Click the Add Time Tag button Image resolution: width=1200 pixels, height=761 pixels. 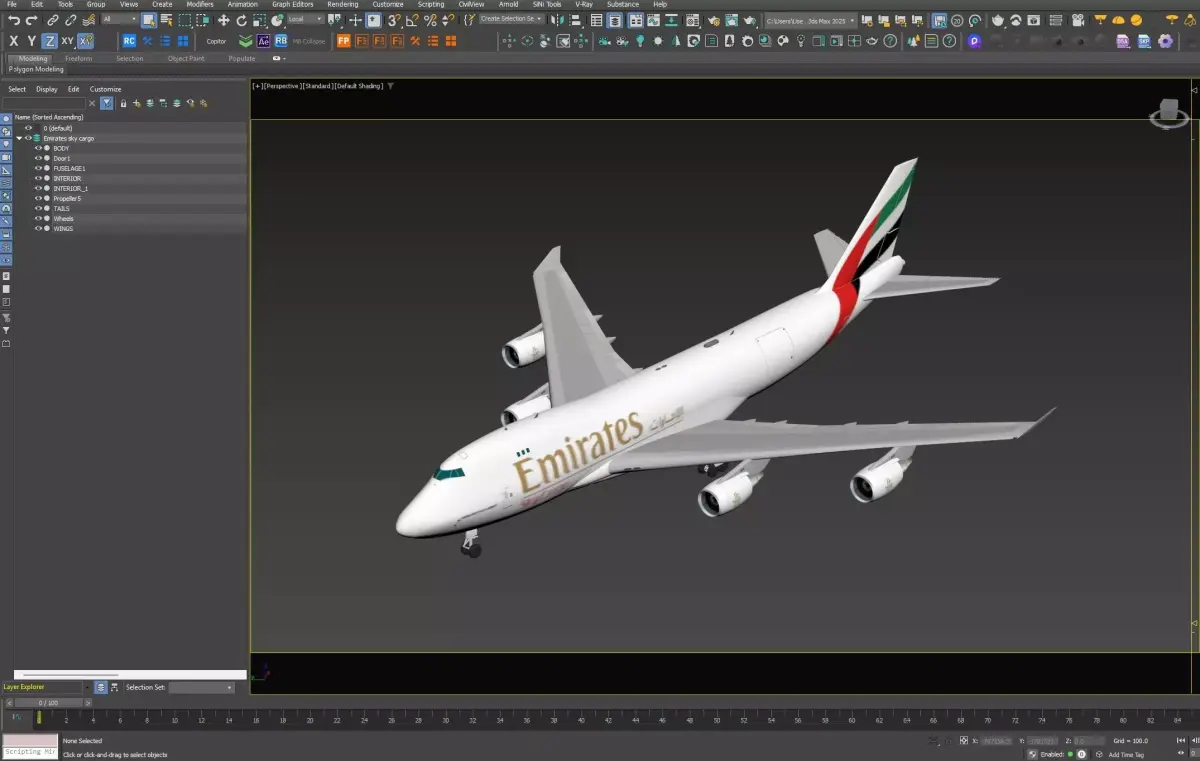click(1126, 754)
